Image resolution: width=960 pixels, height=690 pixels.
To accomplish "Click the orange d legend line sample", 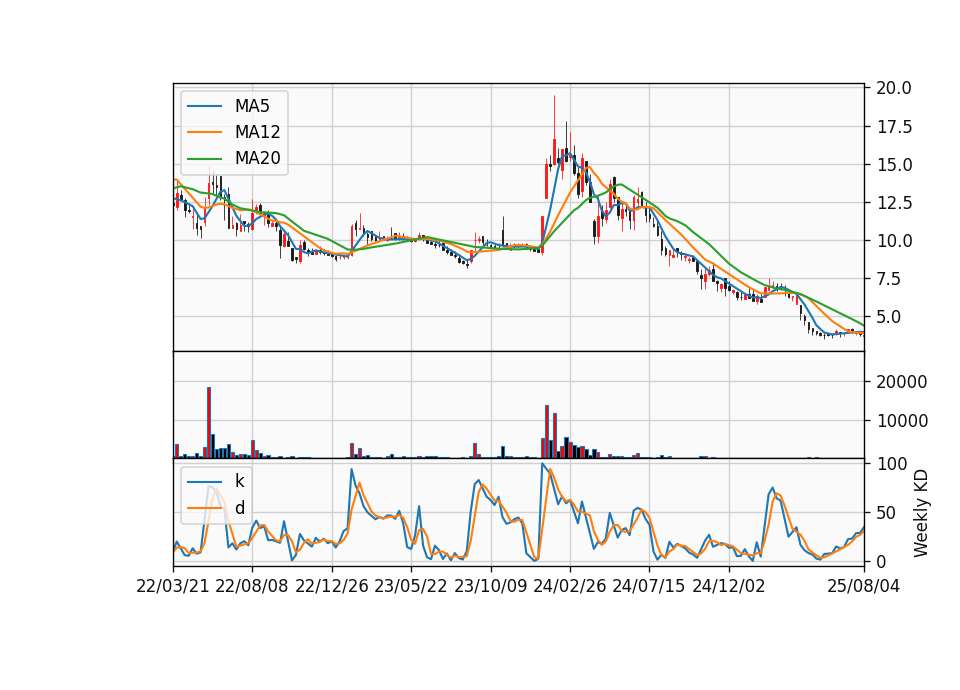I will coord(204,508).
